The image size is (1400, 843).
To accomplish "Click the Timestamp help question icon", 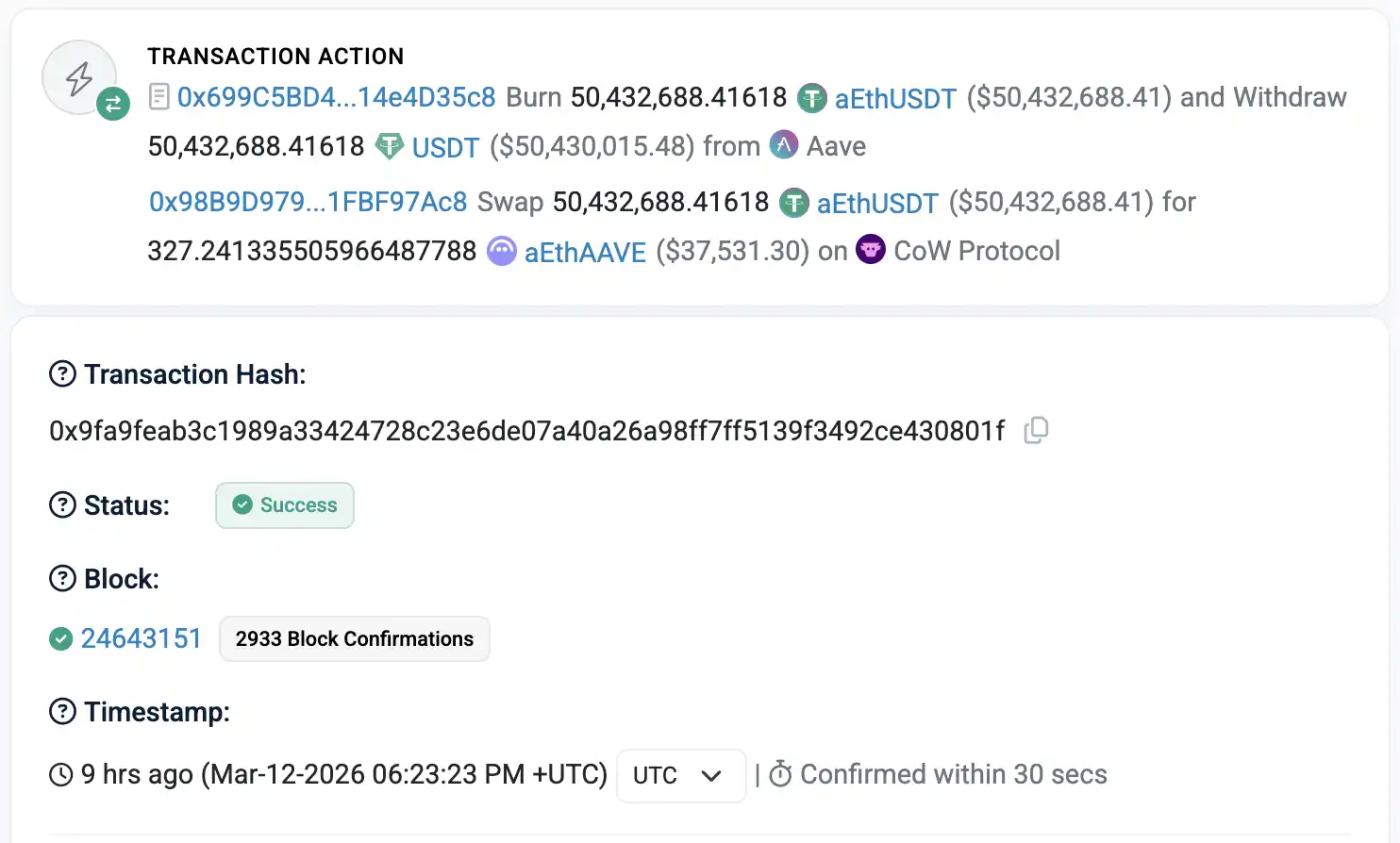I will (62, 712).
